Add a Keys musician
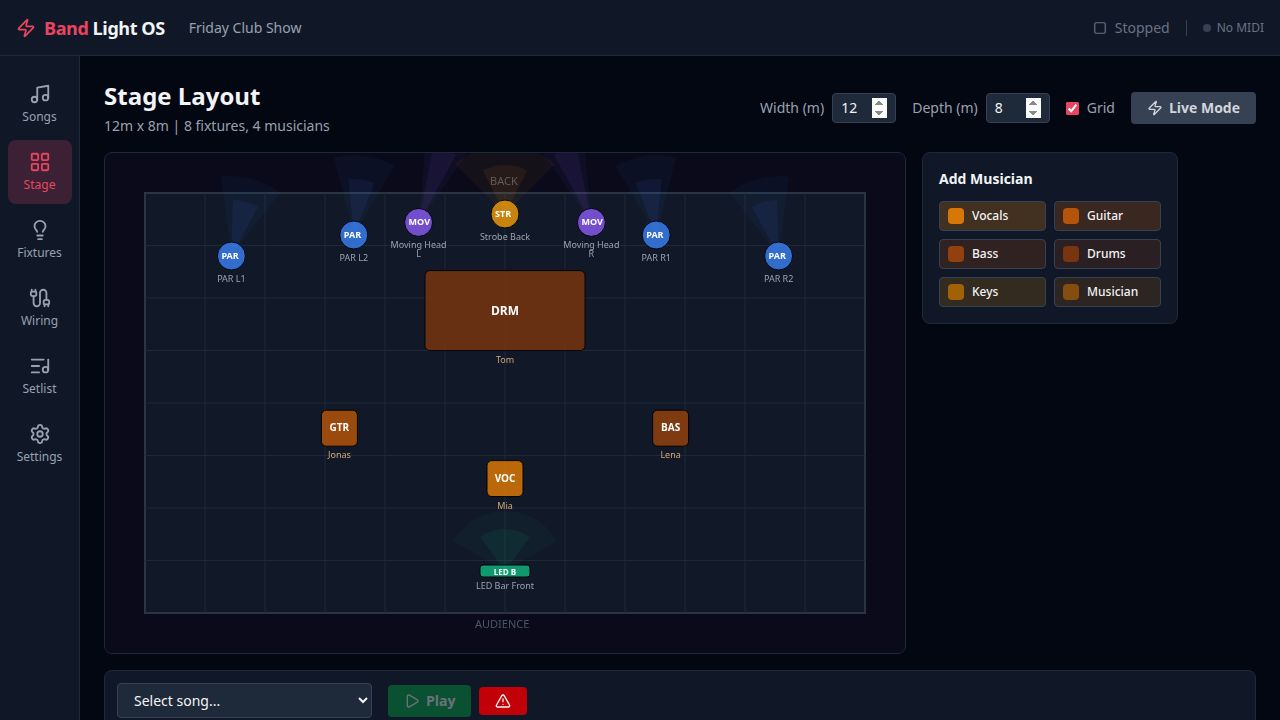Viewport: 1280px width, 720px height. 992,292
